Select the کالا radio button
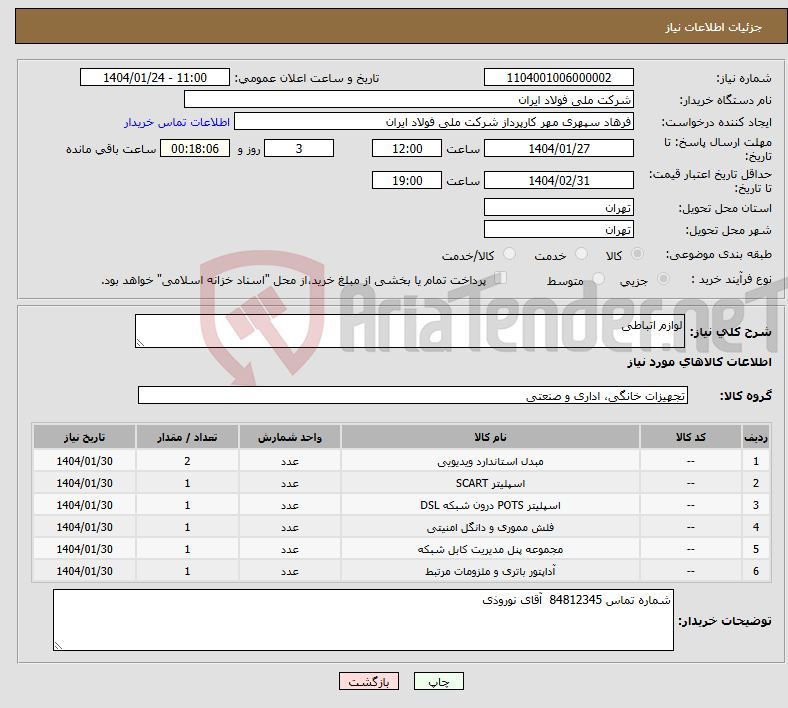The width and height of the screenshot is (788, 708). click(x=637, y=254)
